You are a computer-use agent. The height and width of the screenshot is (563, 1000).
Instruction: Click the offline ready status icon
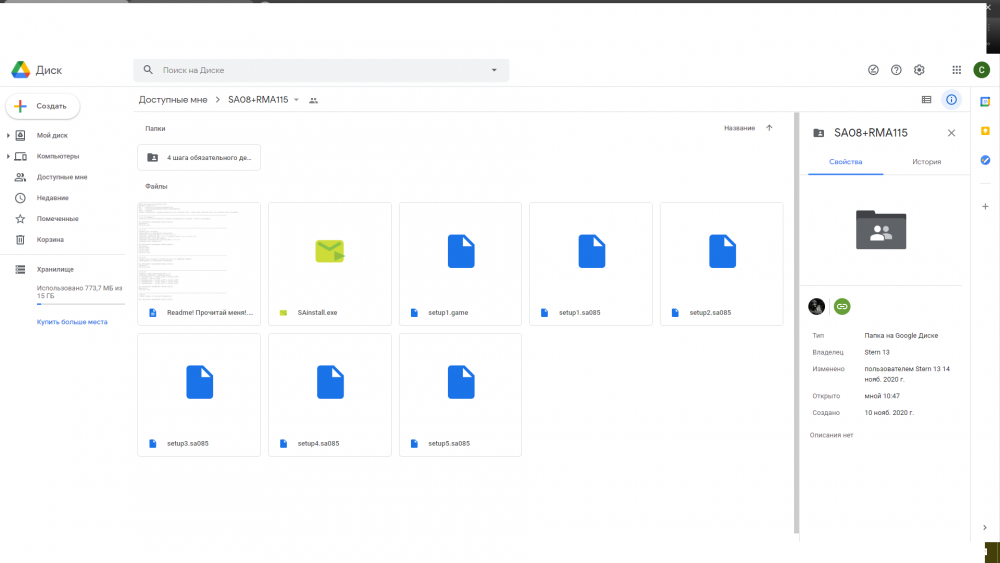(x=873, y=70)
